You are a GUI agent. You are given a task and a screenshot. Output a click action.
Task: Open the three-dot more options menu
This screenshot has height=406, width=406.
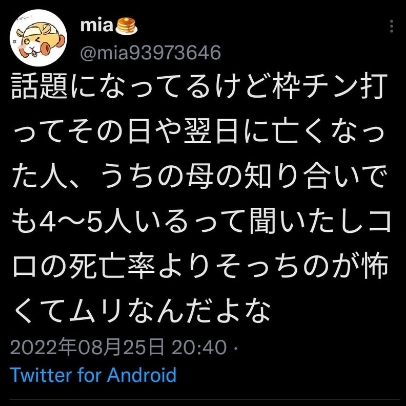391,26
